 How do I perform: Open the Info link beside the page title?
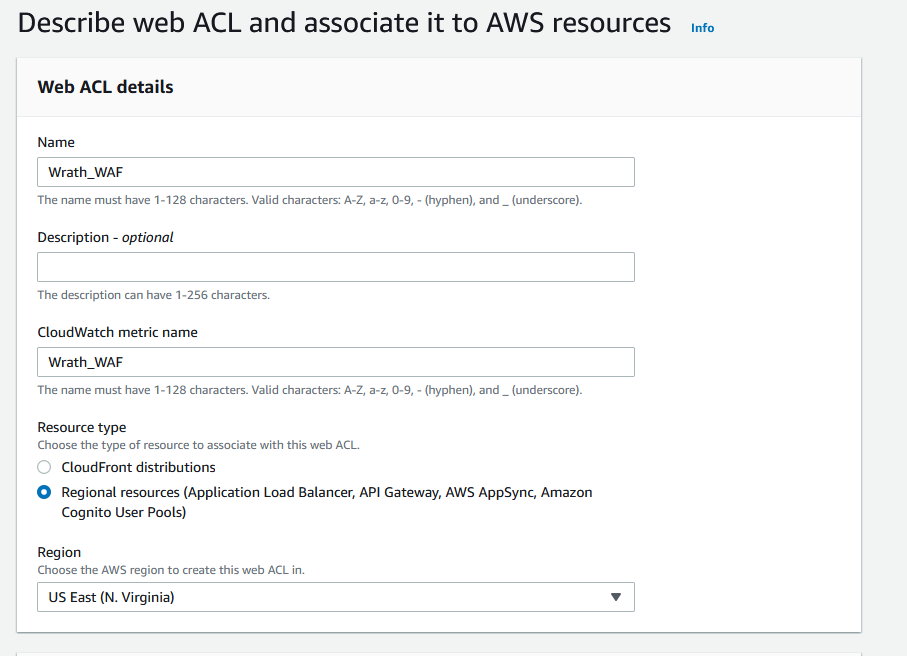pos(702,28)
